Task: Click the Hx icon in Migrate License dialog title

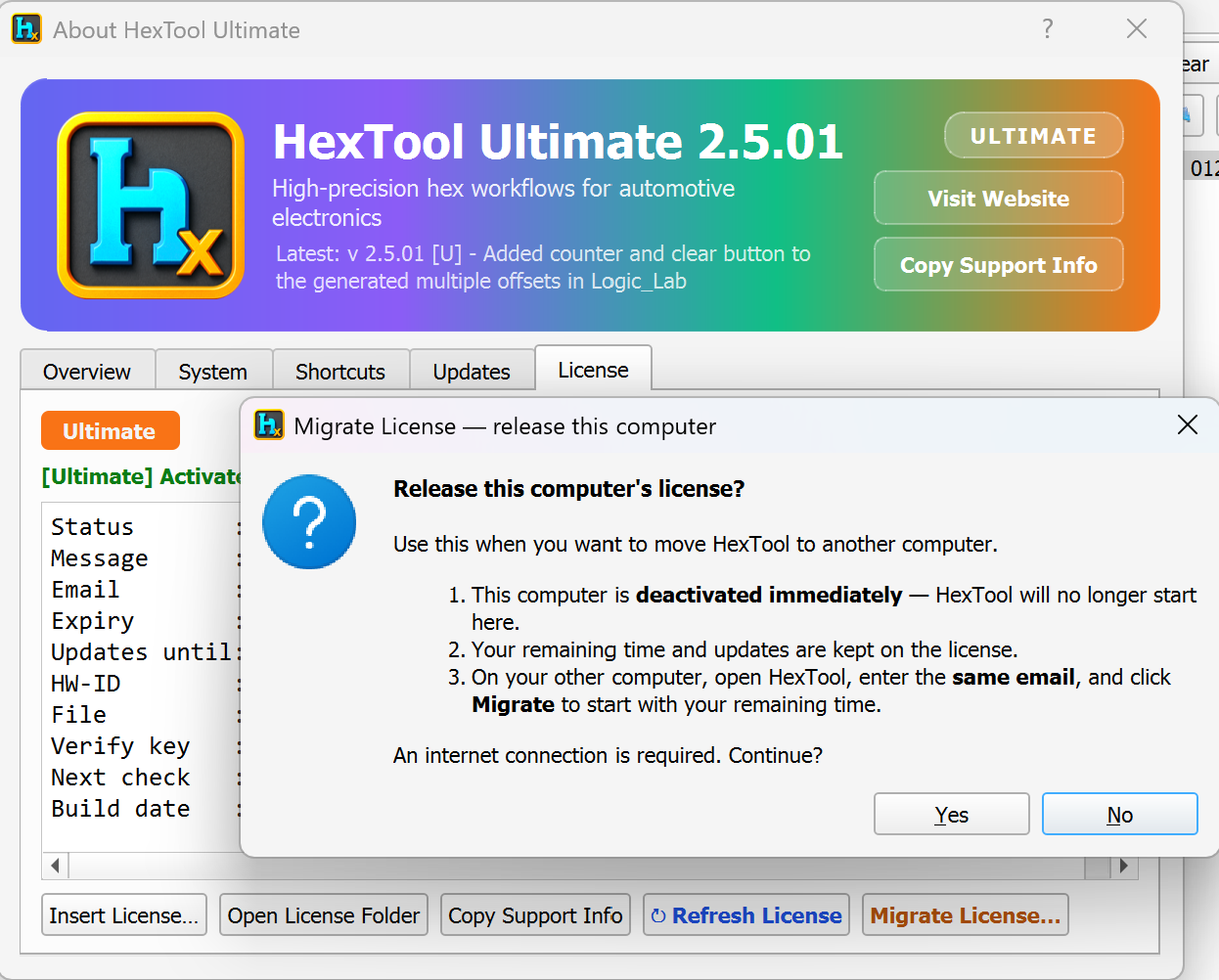Action: (x=269, y=425)
